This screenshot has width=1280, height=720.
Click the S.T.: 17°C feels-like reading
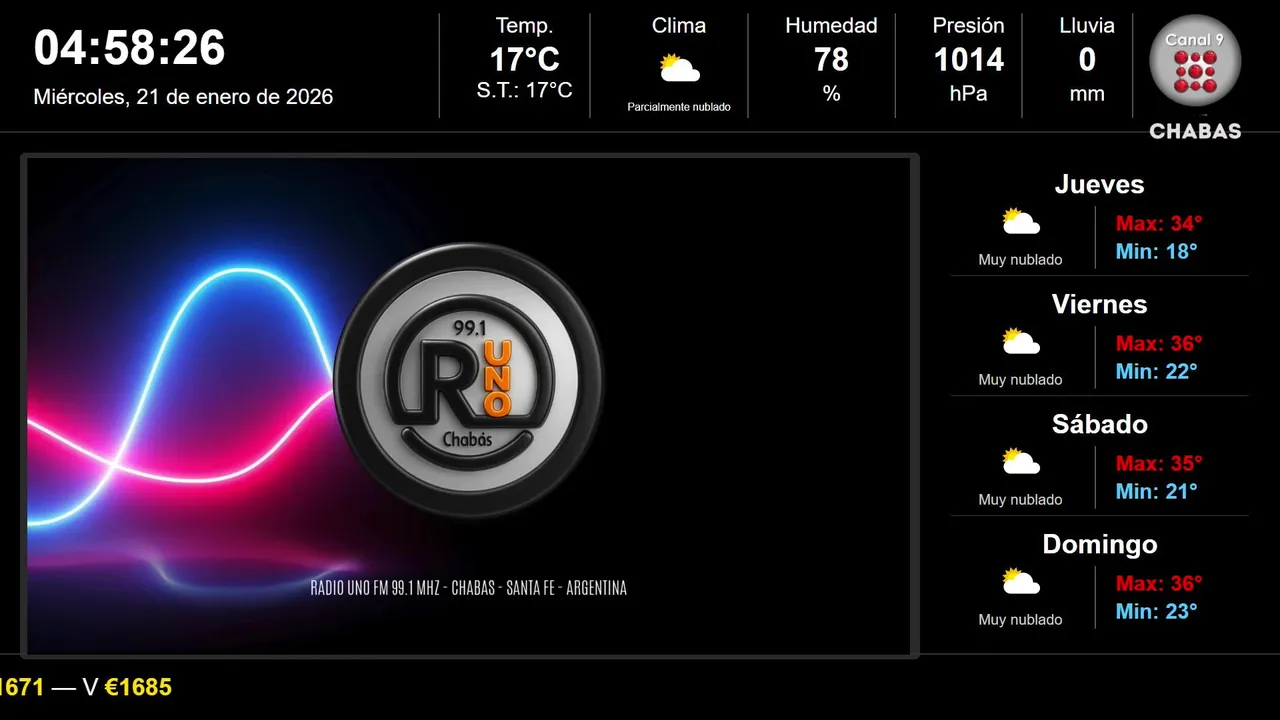524,91
